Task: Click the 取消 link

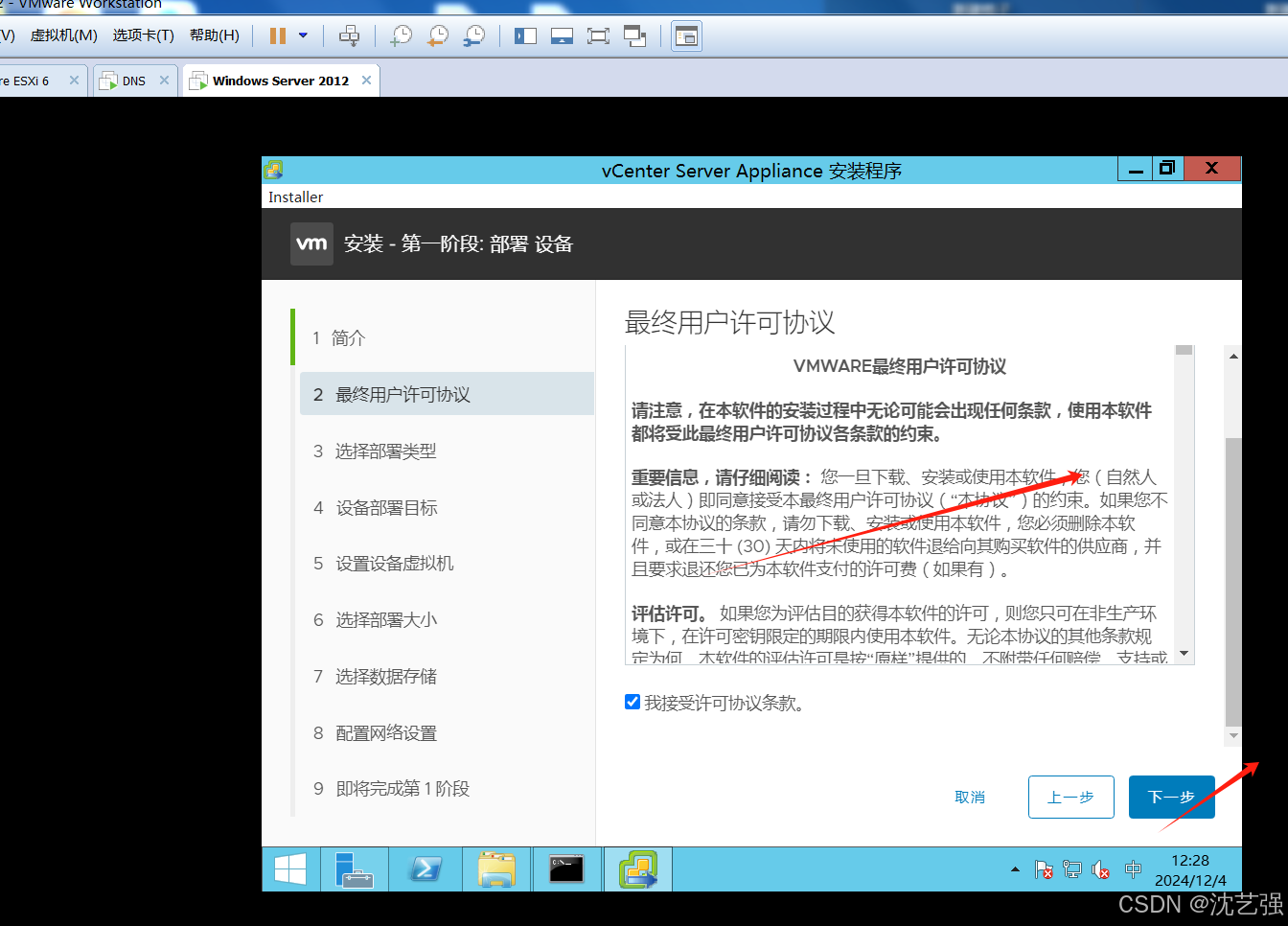Action: (x=970, y=797)
